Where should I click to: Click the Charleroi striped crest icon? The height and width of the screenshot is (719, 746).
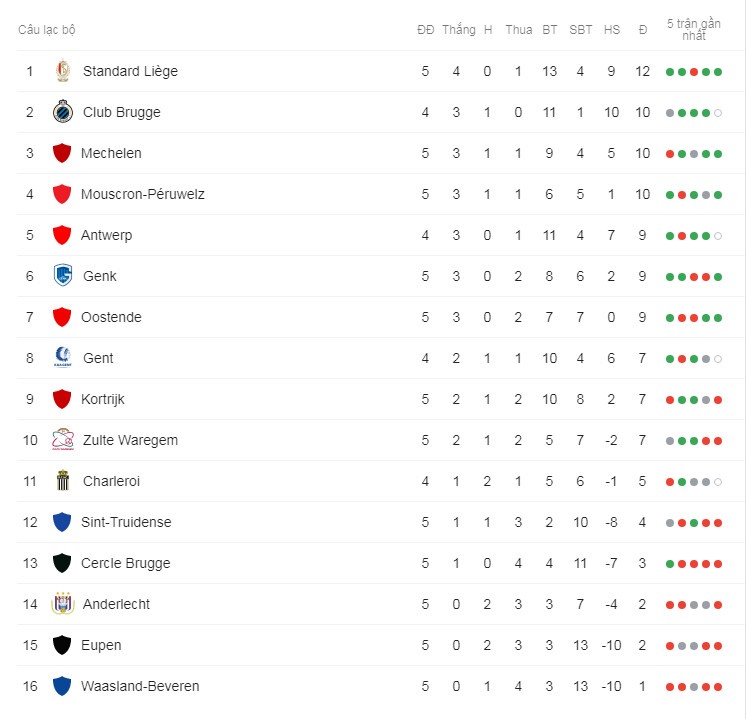pyautogui.click(x=62, y=481)
